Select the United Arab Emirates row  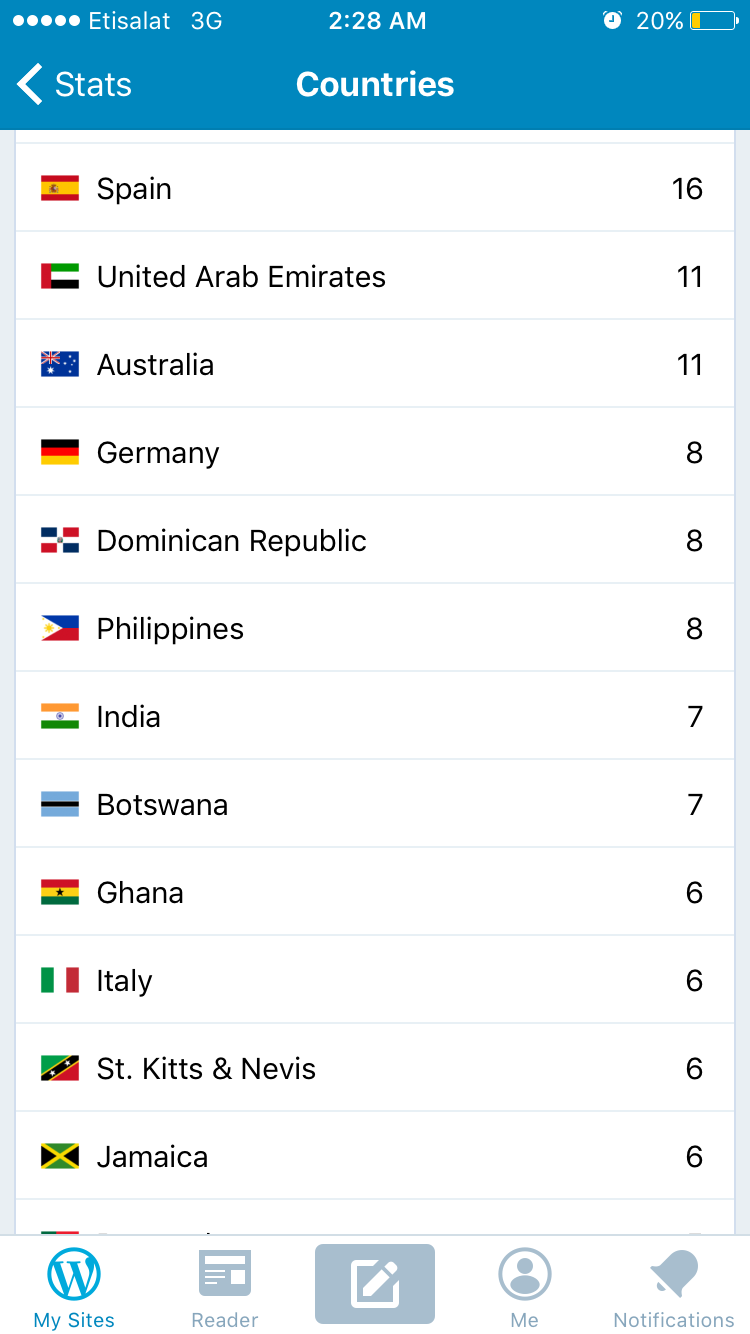375,276
